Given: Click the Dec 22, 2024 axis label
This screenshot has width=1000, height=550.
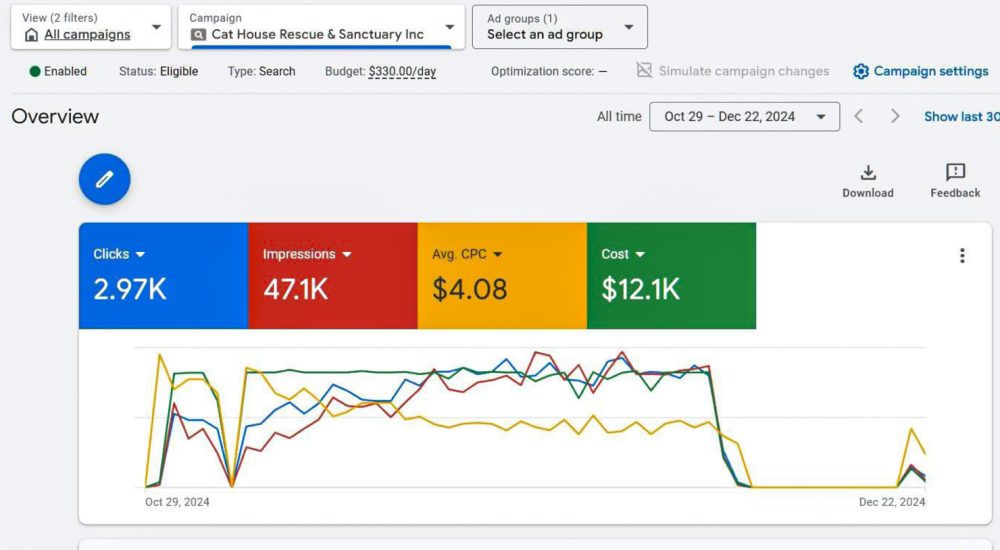Looking at the screenshot, I should tap(892, 502).
